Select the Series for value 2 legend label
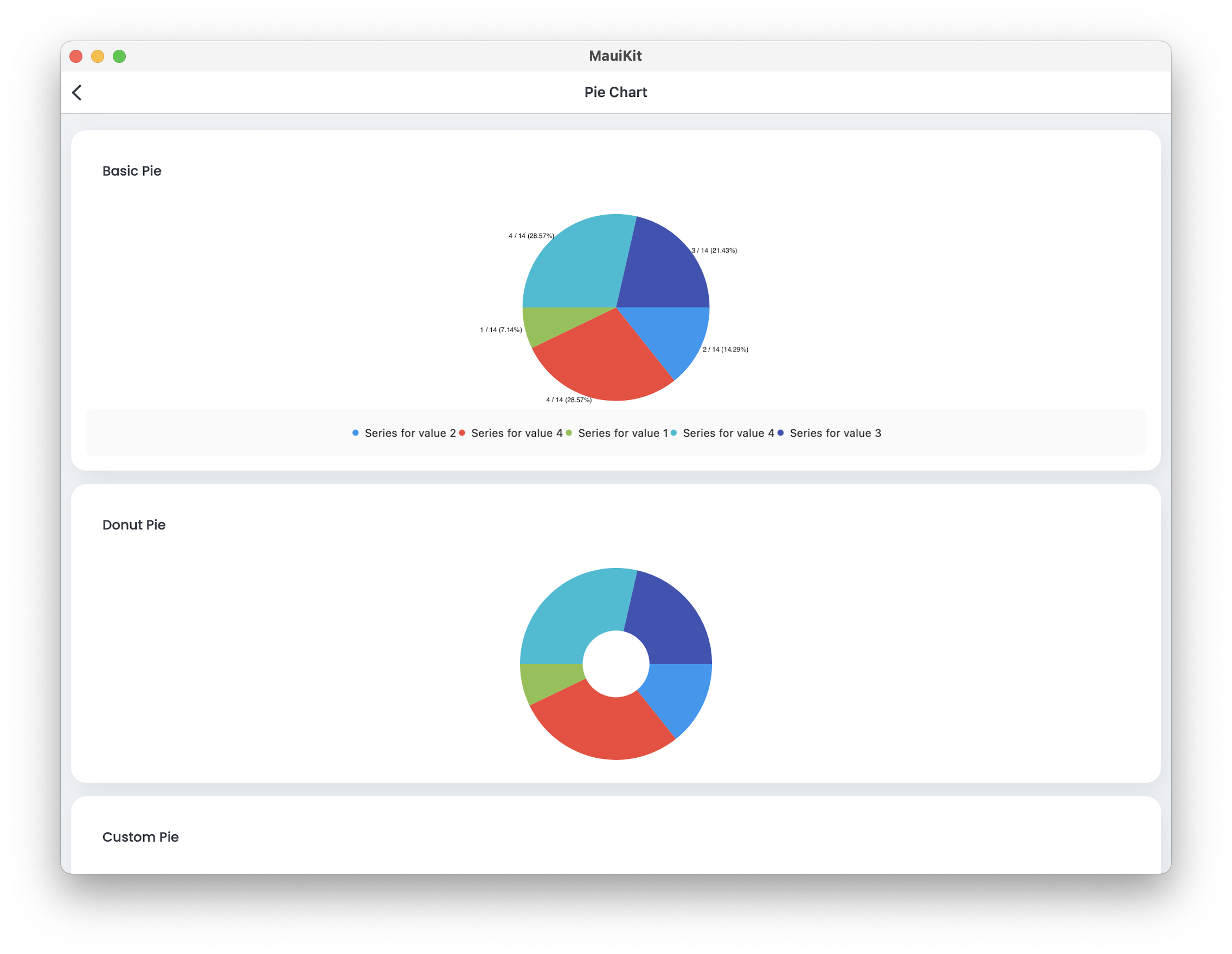The width and height of the screenshot is (1232, 954). click(410, 433)
